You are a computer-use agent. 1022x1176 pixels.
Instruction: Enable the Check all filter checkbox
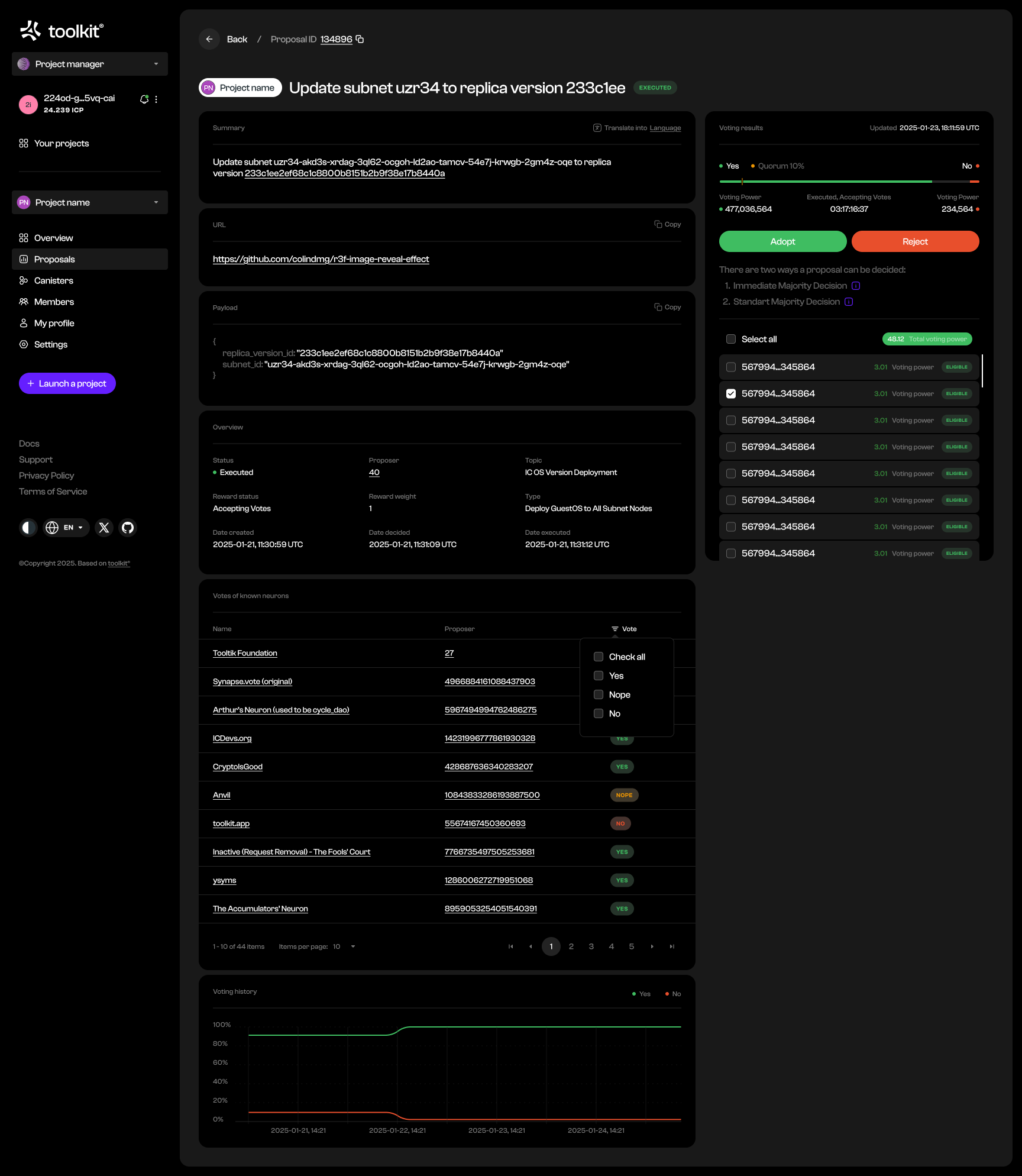click(x=599, y=657)
